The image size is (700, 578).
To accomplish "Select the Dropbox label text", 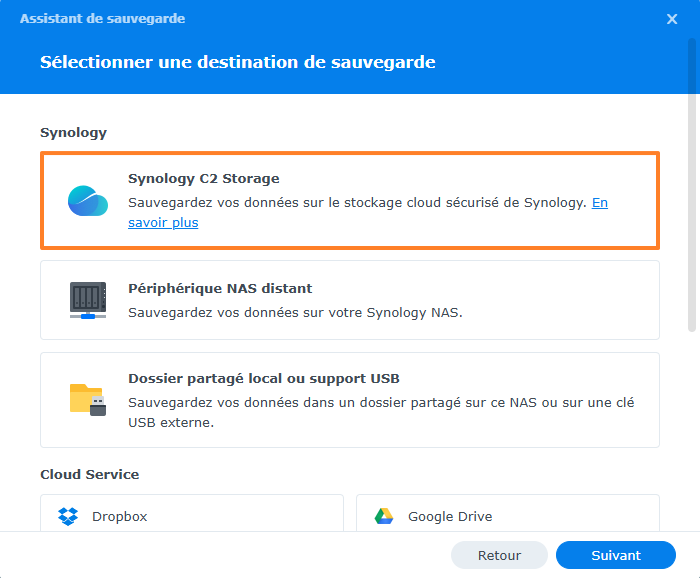I will (120, 517).
